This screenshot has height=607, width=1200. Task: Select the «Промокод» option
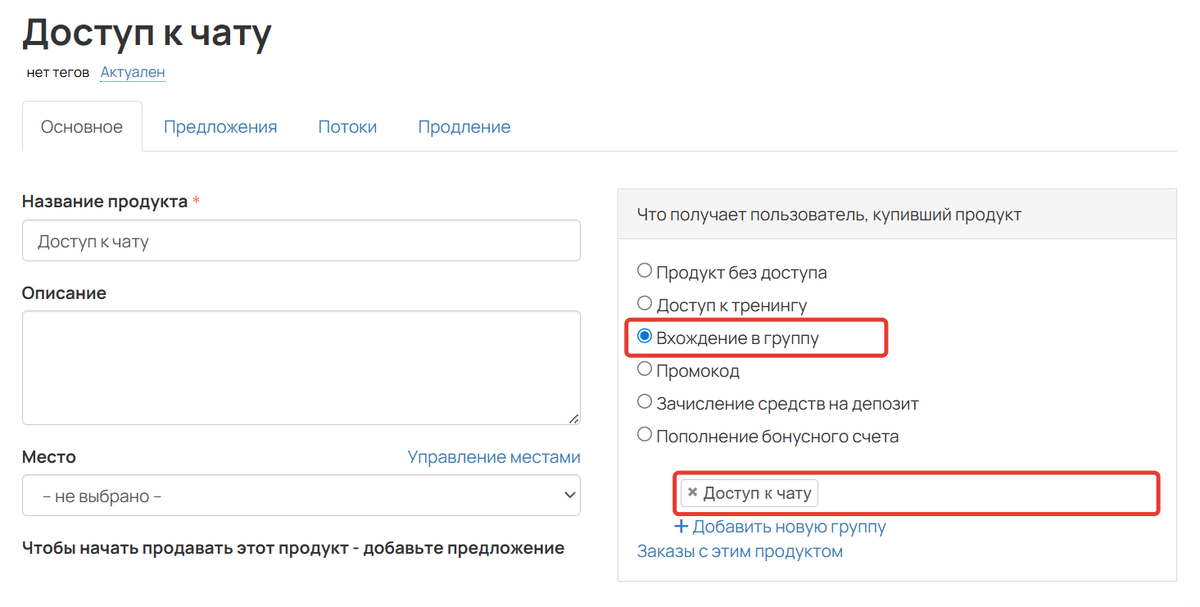[x=644, y=369]
